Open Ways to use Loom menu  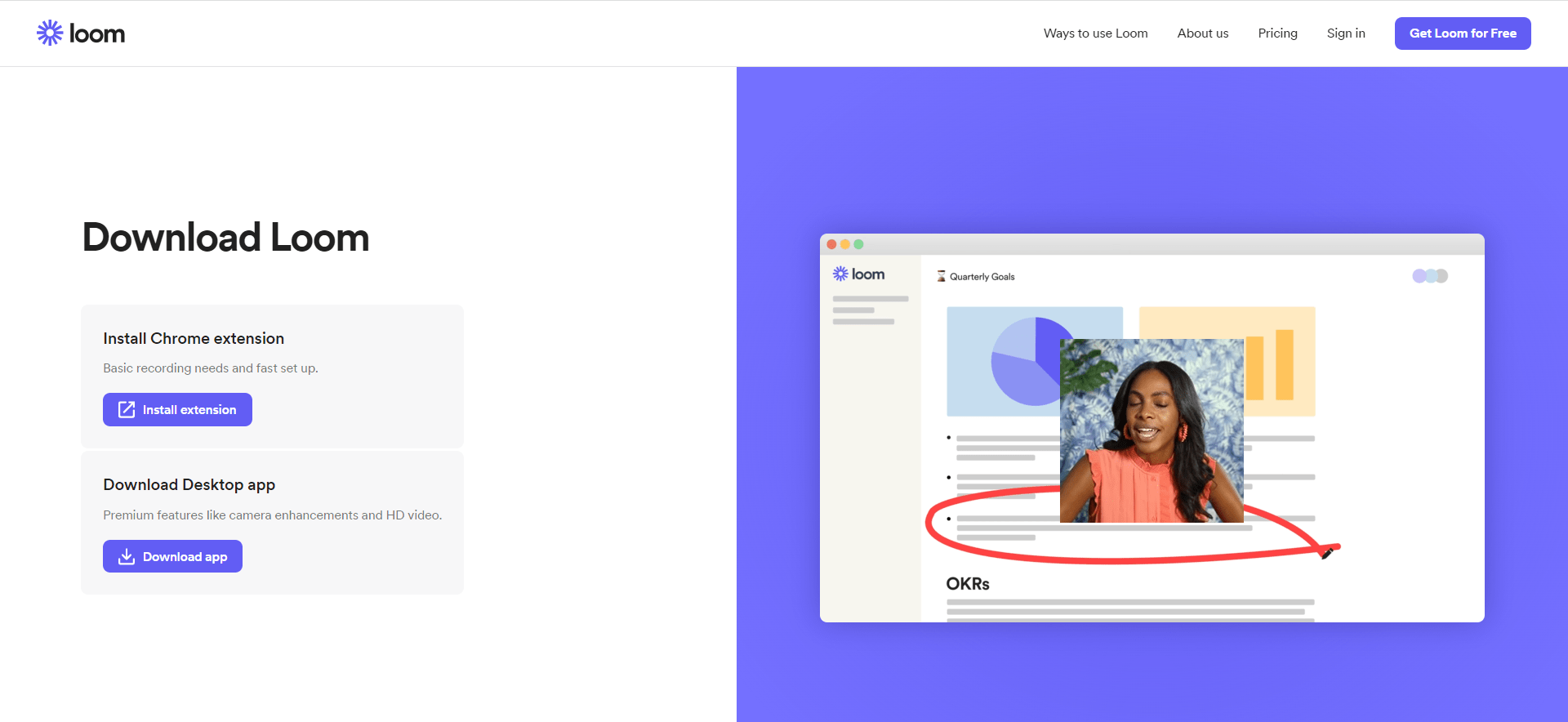coord(1095,33)
